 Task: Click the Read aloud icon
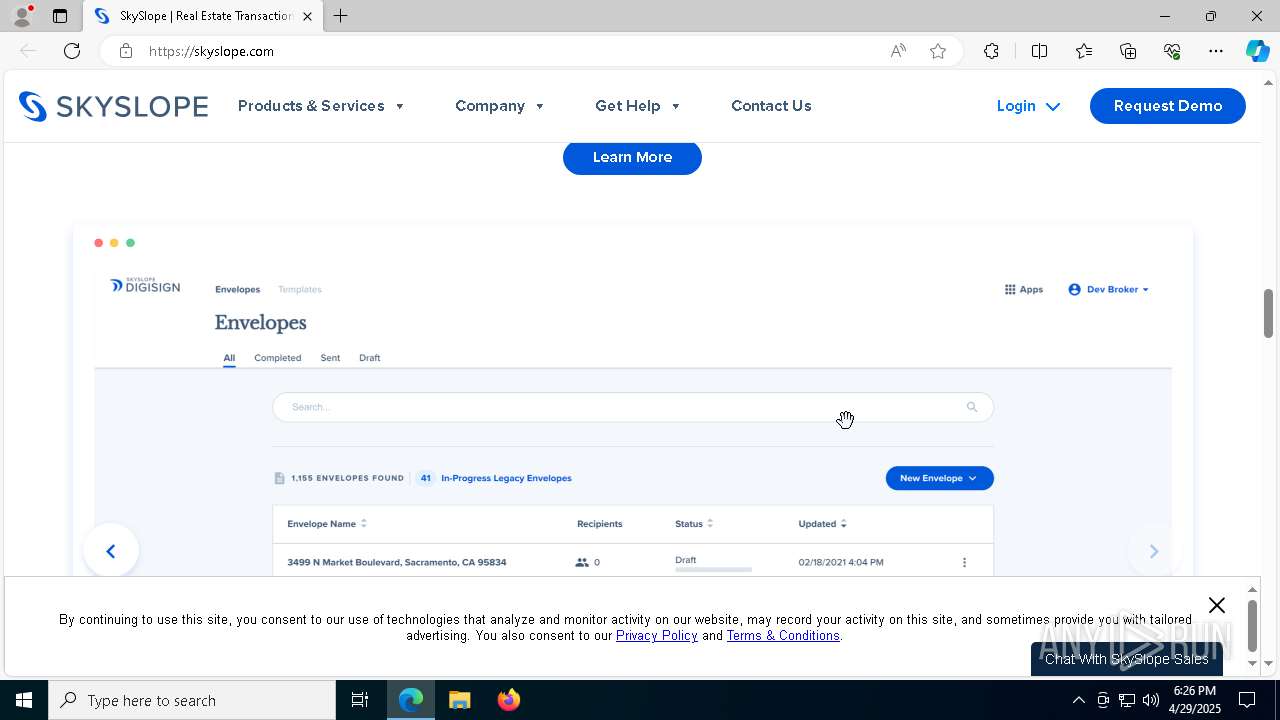[x=898, y=51]
